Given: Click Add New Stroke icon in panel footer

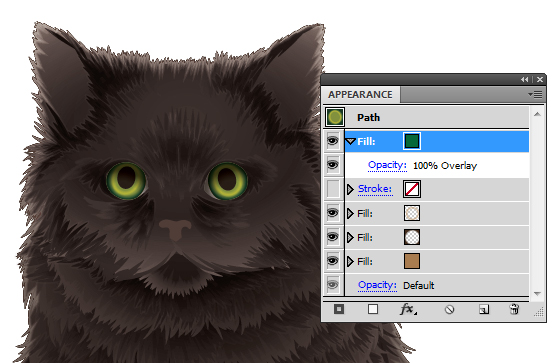Looking at the screenshot, I should [339, 309].
